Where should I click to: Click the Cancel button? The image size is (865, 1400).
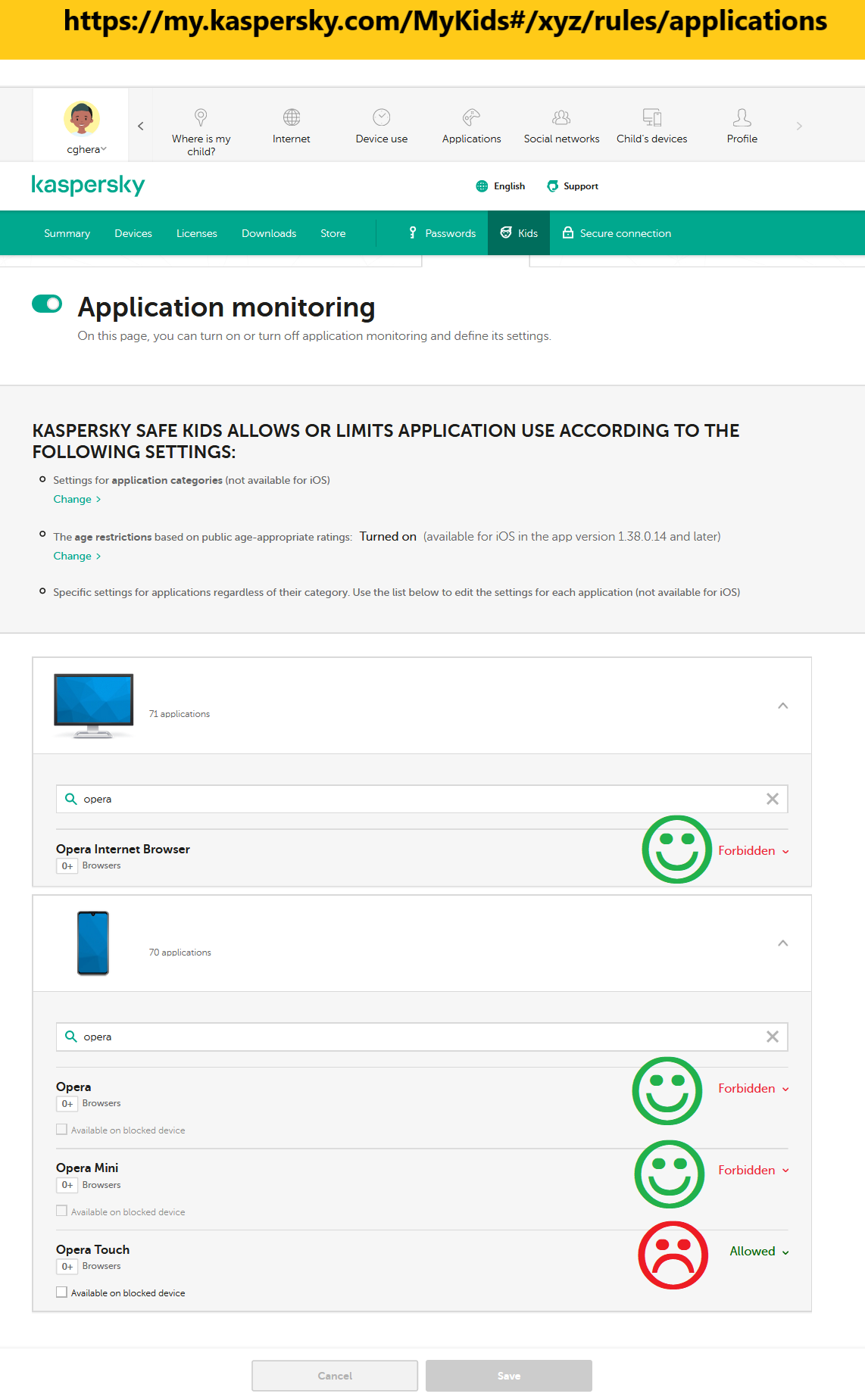tap(335, 1376)
